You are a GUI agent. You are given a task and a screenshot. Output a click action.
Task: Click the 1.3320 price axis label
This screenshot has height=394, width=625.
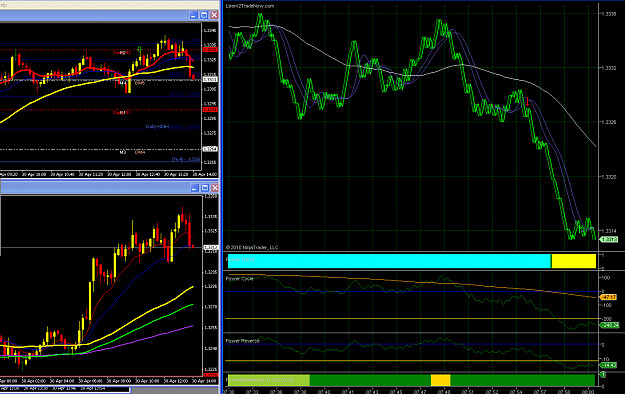tap(609, 176)
